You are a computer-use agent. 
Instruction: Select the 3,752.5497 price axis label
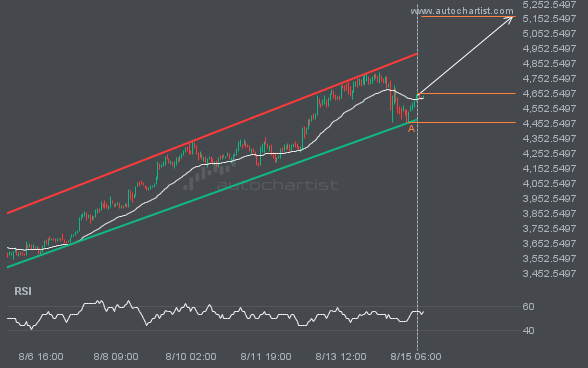(x=549, y=229)
